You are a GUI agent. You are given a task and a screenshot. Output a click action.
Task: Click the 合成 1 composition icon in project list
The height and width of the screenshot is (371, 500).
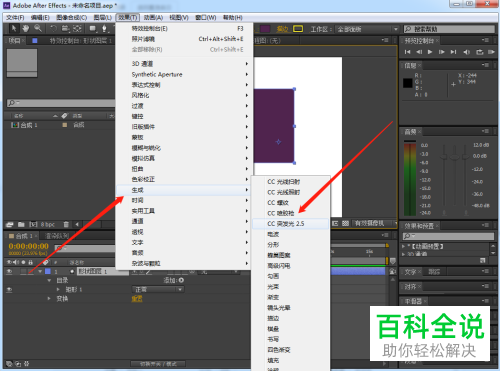[15, 125]
